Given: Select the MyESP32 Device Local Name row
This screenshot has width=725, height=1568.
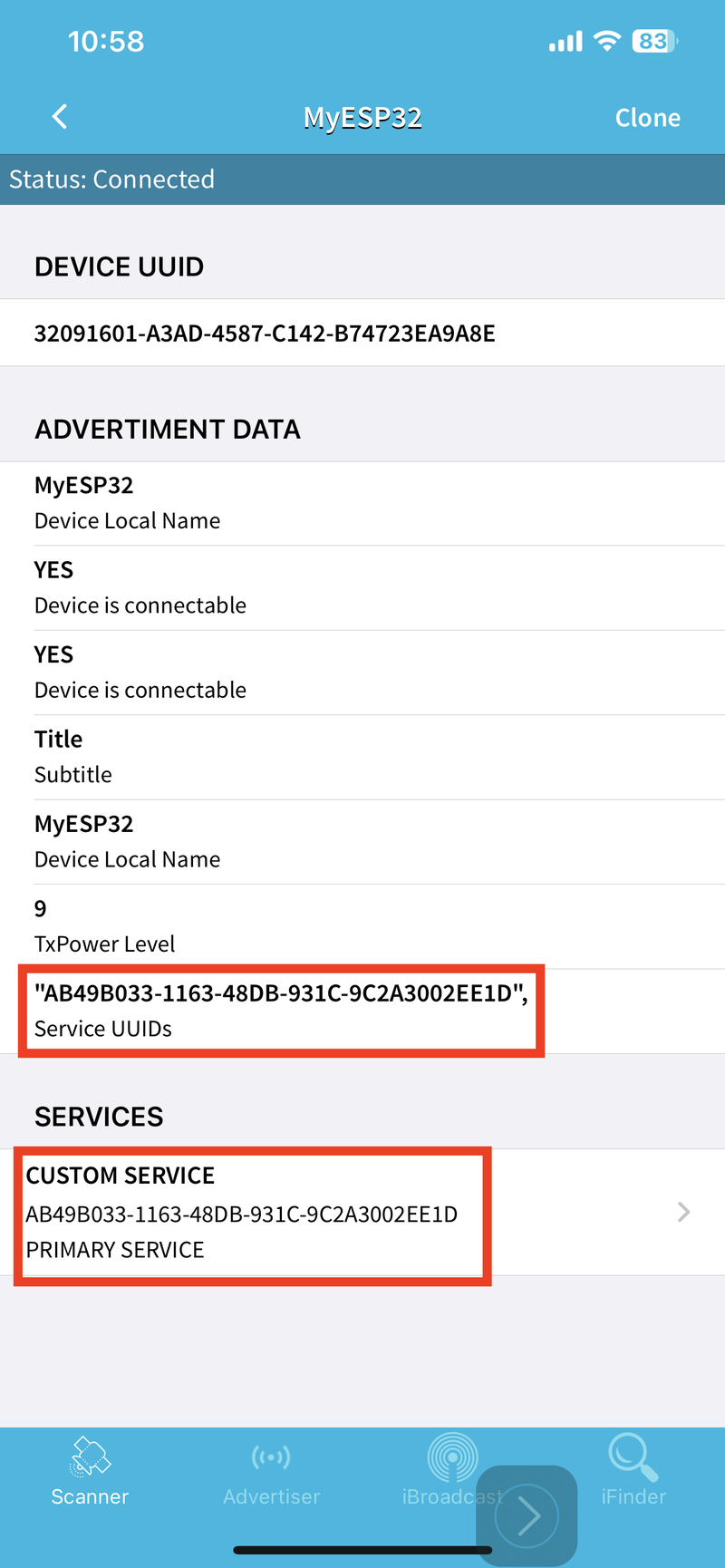Looking at the screenshot, I should 362,501.
